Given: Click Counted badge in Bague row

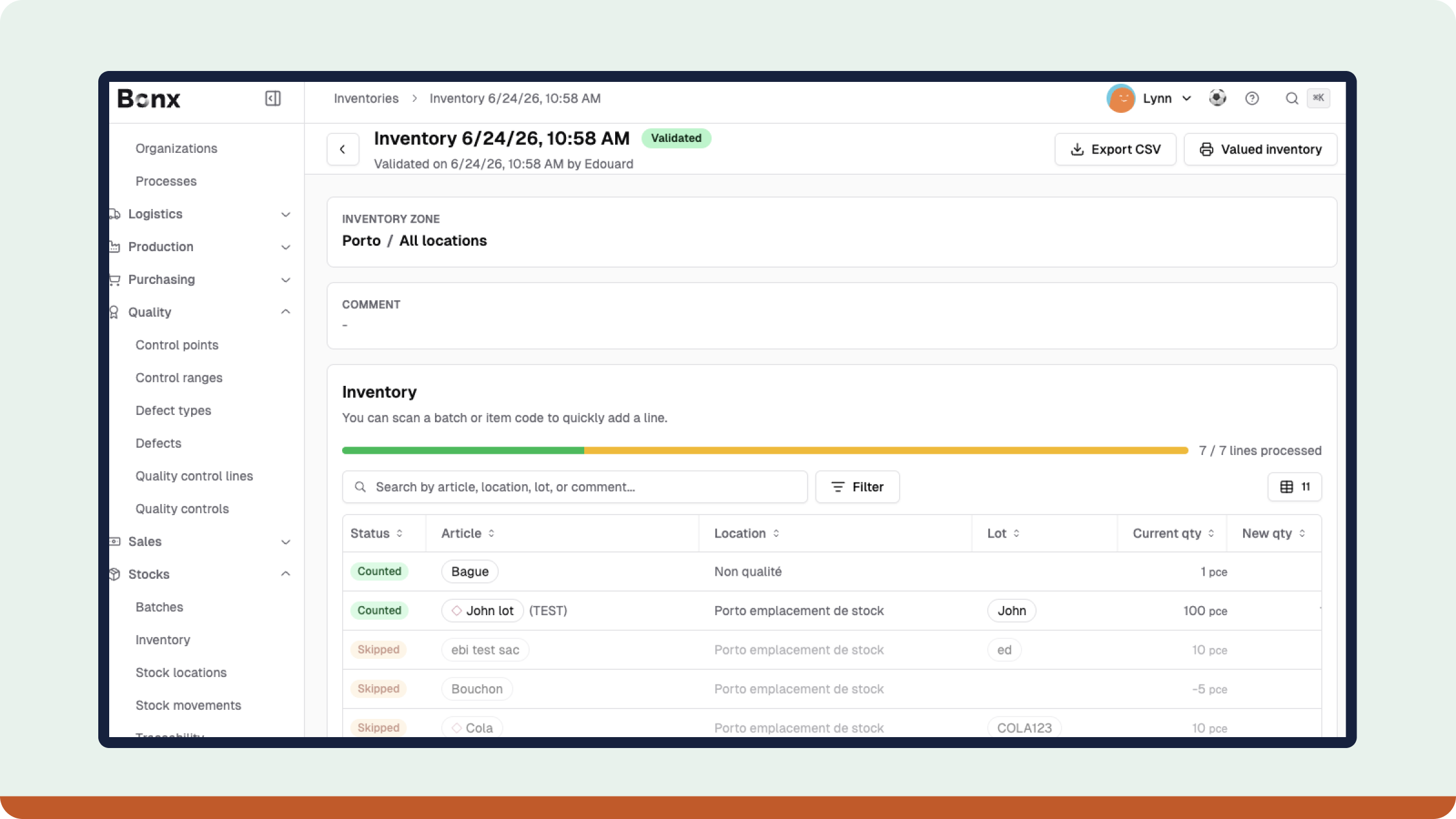Looking at the screenshot, I should point(379,571).
